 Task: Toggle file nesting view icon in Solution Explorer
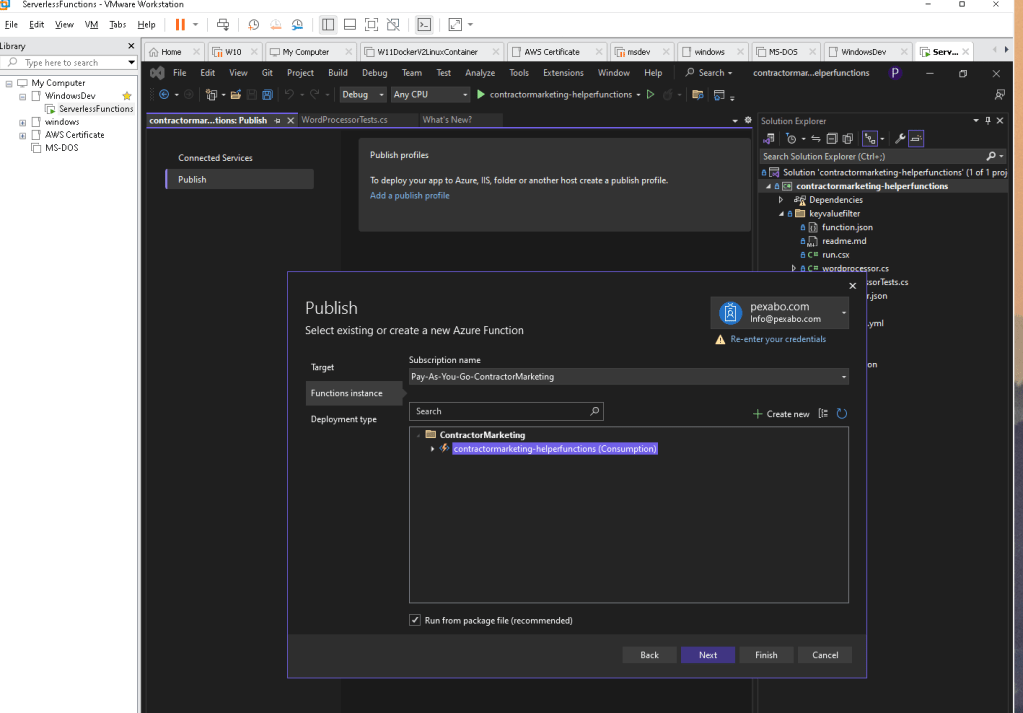(870, 138)
